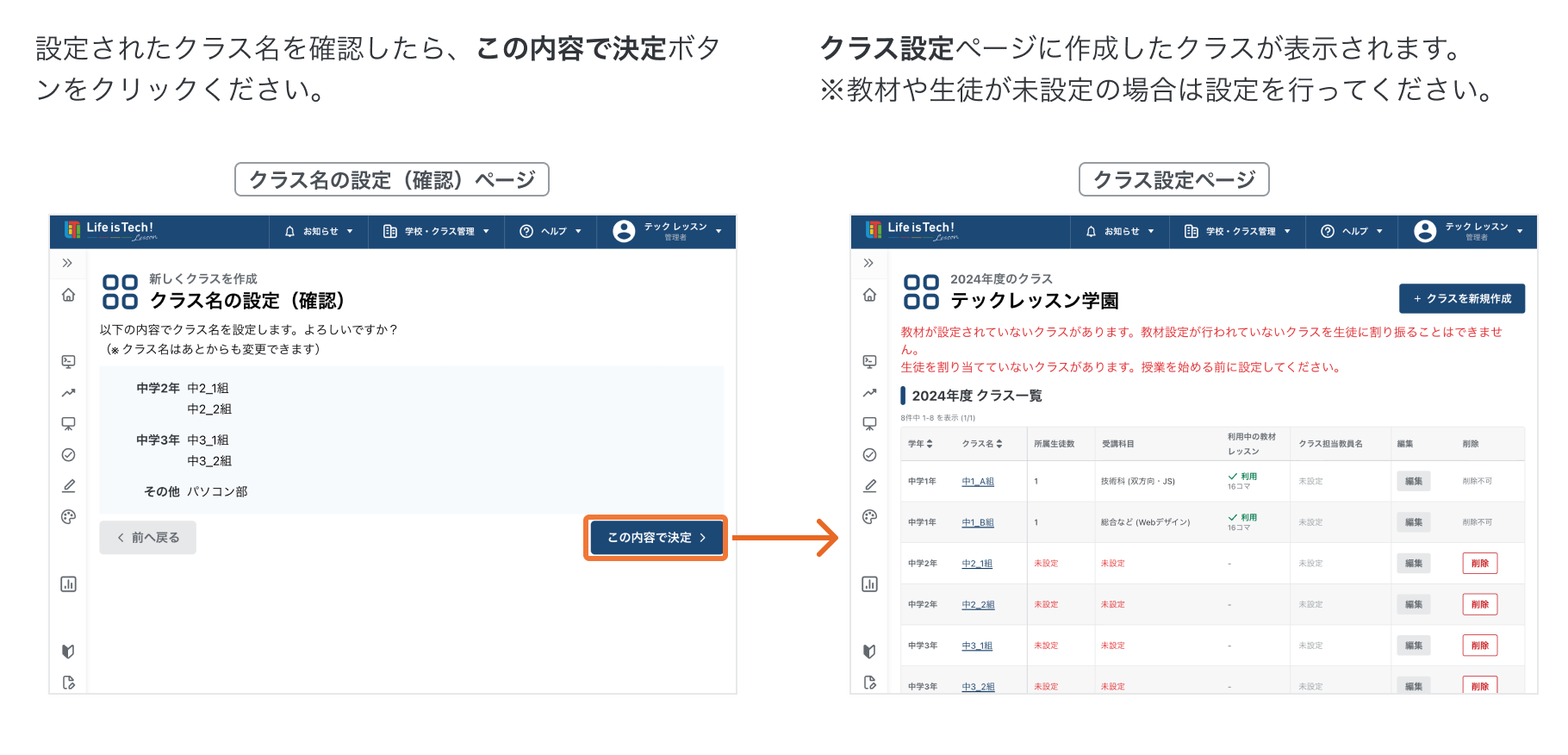This screenshot has width=1568, height=755.
Task: Expand sidebar with double chevron on left page
Action: pyautogui.click(x=67, y=263)
